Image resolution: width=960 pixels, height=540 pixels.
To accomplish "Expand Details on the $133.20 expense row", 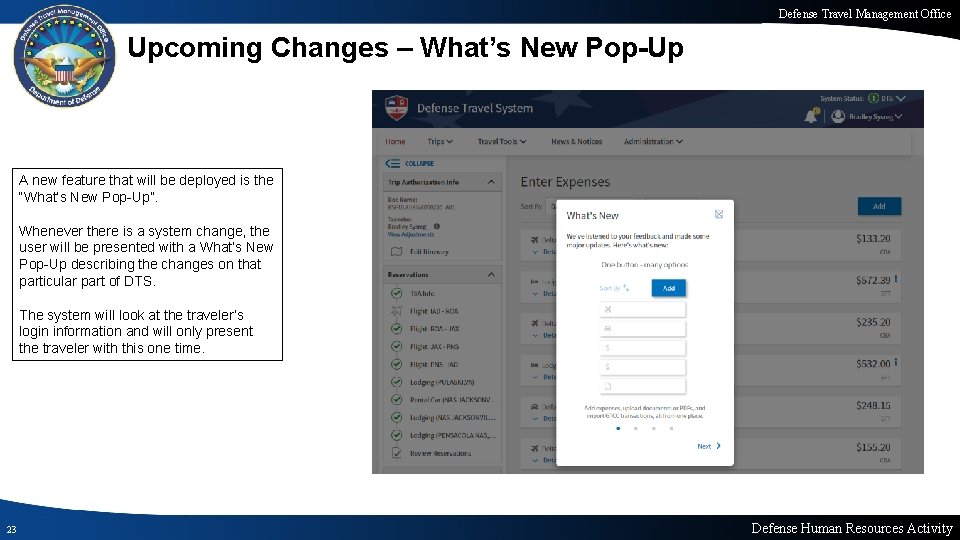I will 544,252.
